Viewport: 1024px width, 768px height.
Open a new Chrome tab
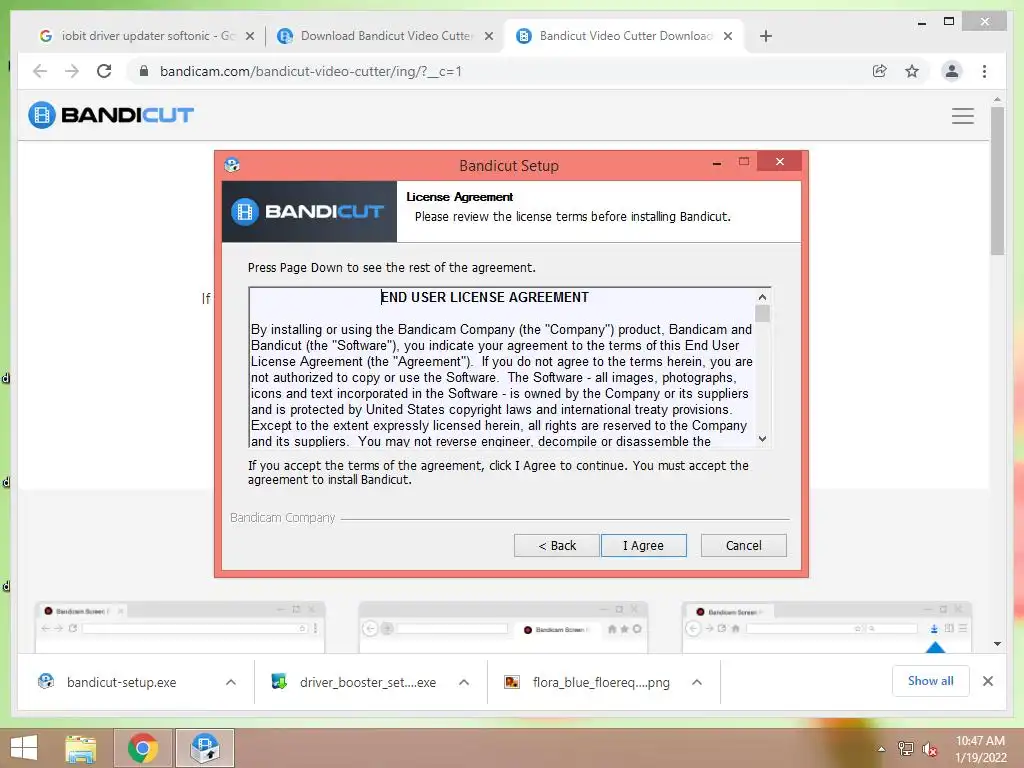[765, 36]
